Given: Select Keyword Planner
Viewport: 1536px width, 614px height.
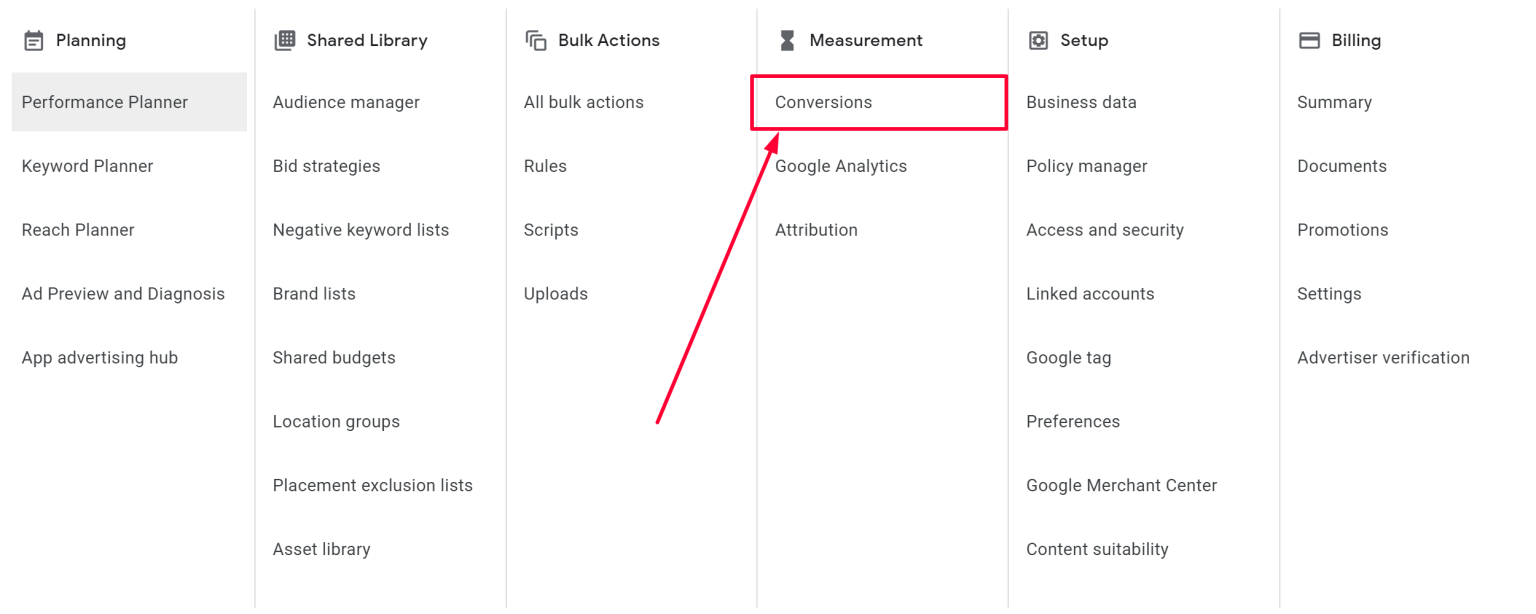Looking at the screenshot, I should tap(87, 166).
